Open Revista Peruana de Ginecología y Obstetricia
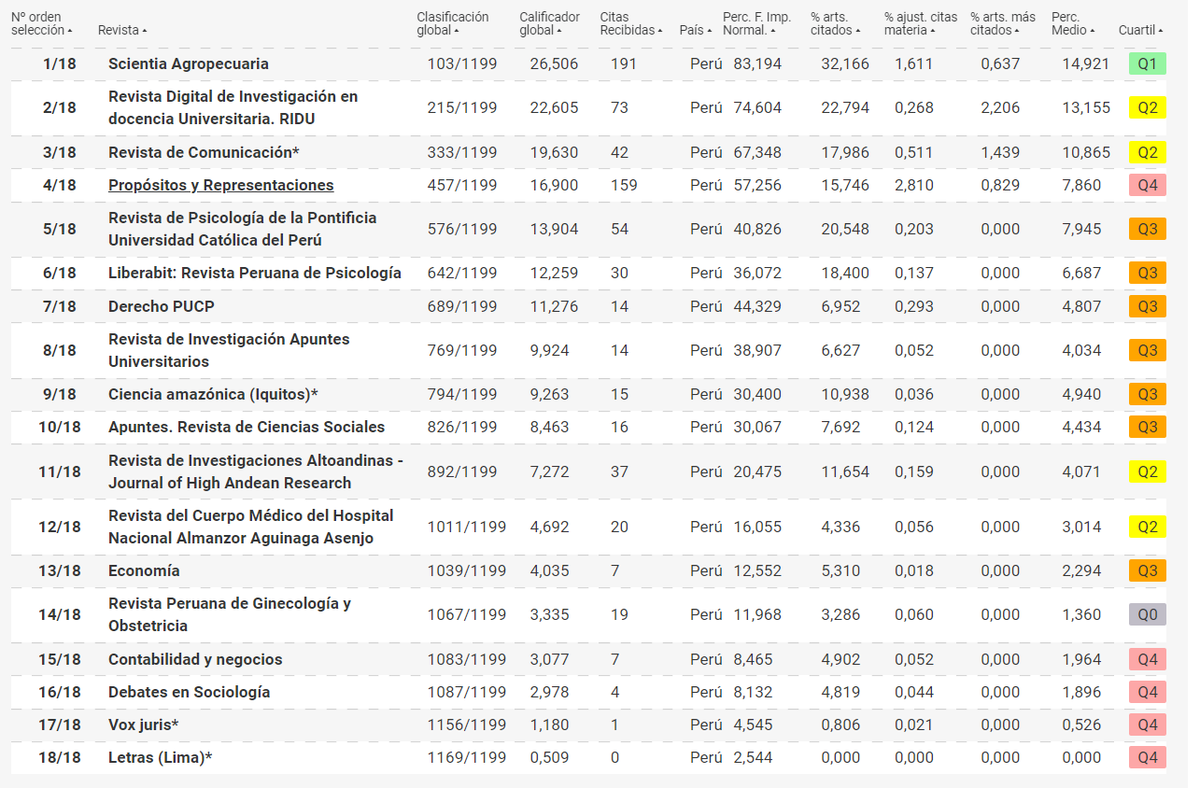Image resolution: width=1200 pixels, height=788 pixels. [x=229, y=614]
